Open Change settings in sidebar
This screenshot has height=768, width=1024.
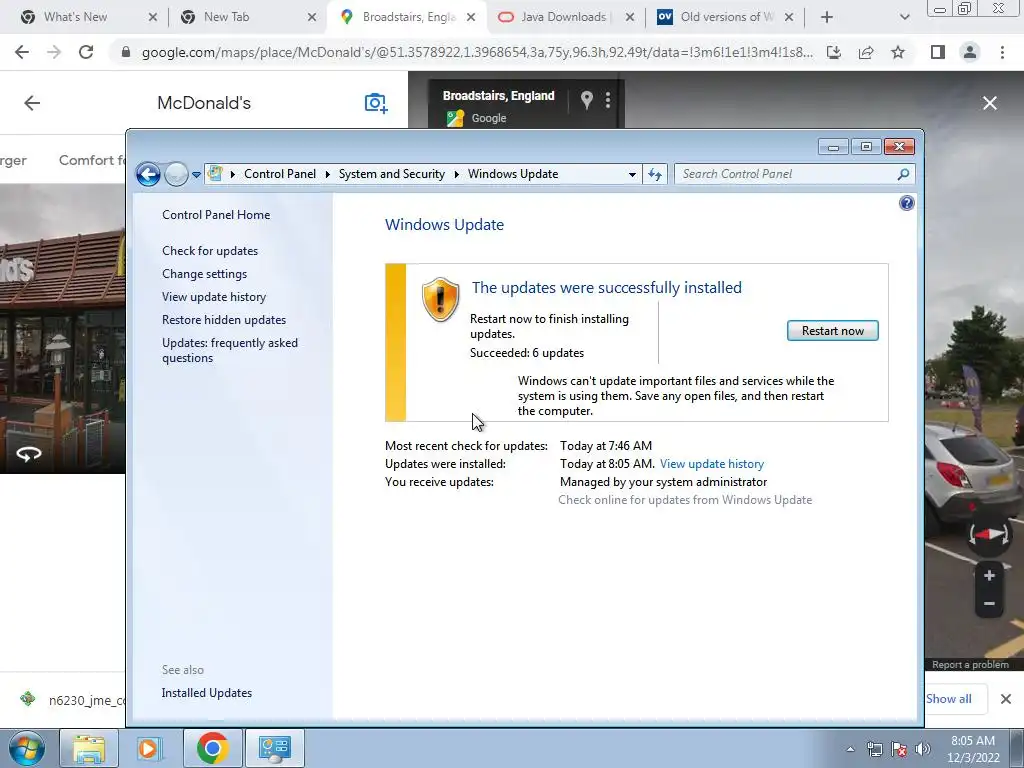click(204, 274)
